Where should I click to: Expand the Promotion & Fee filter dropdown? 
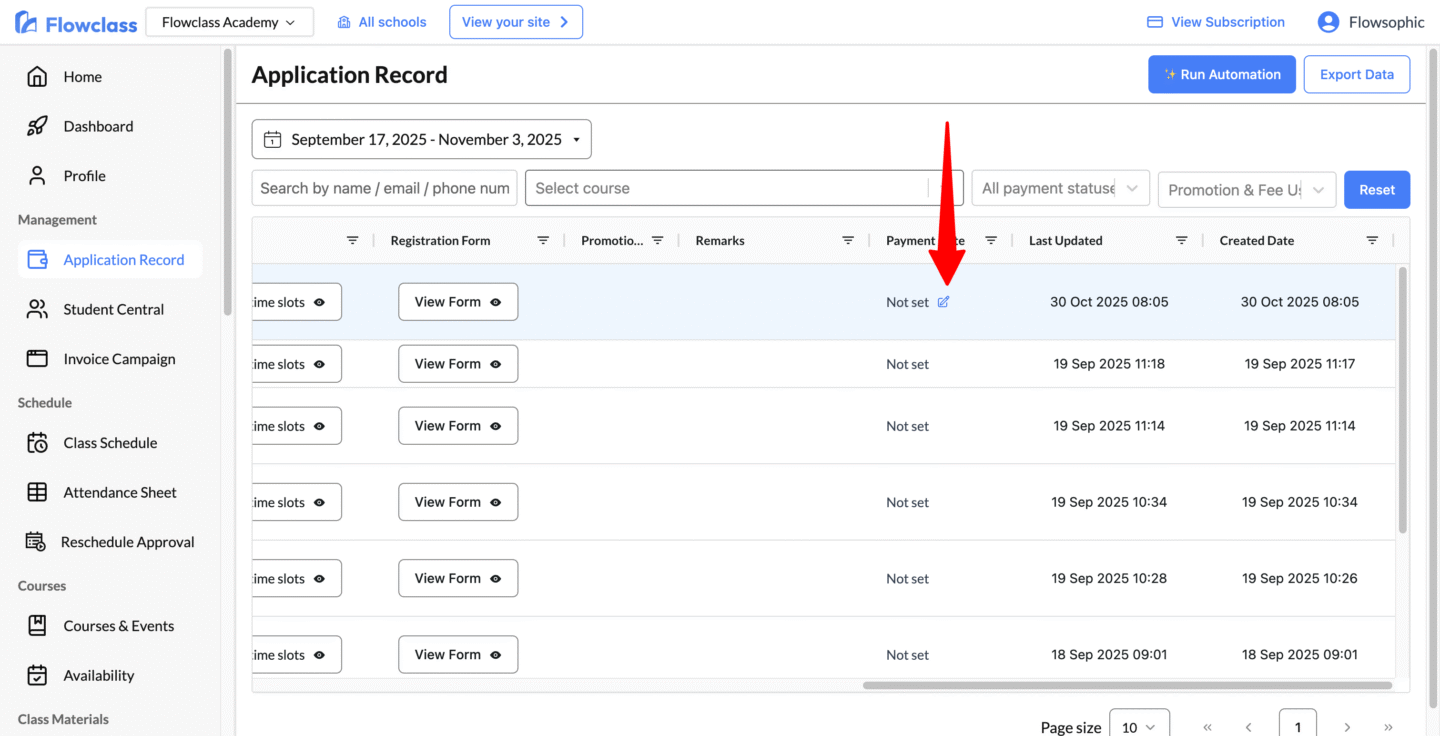(1246, 190)
